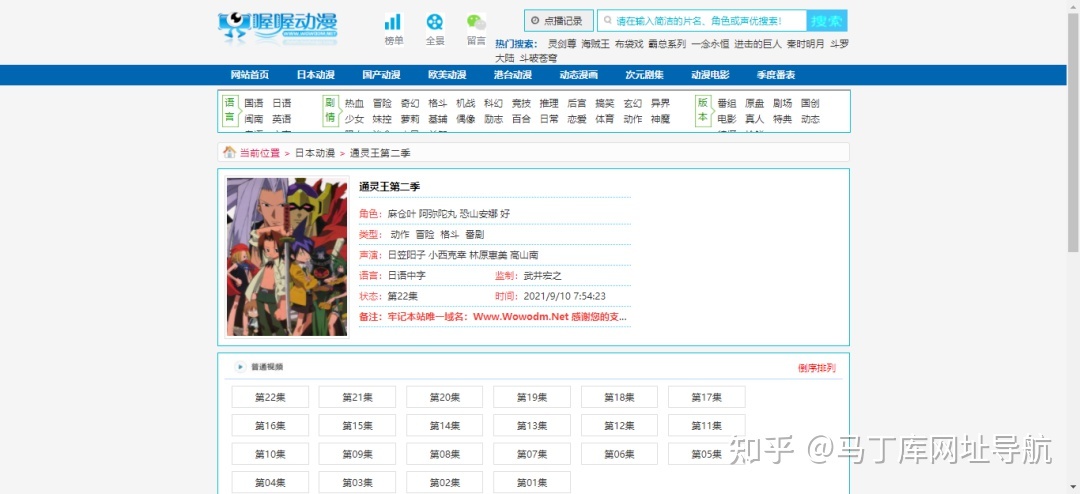
Task: Filter by genre 推理
Action: coord(549,103)
